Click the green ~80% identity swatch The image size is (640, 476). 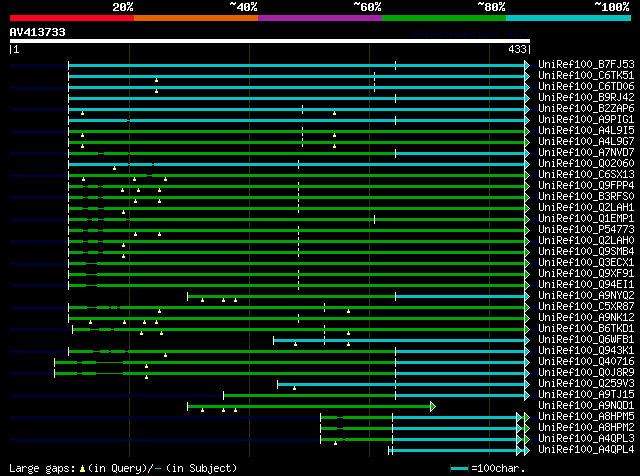444,18
